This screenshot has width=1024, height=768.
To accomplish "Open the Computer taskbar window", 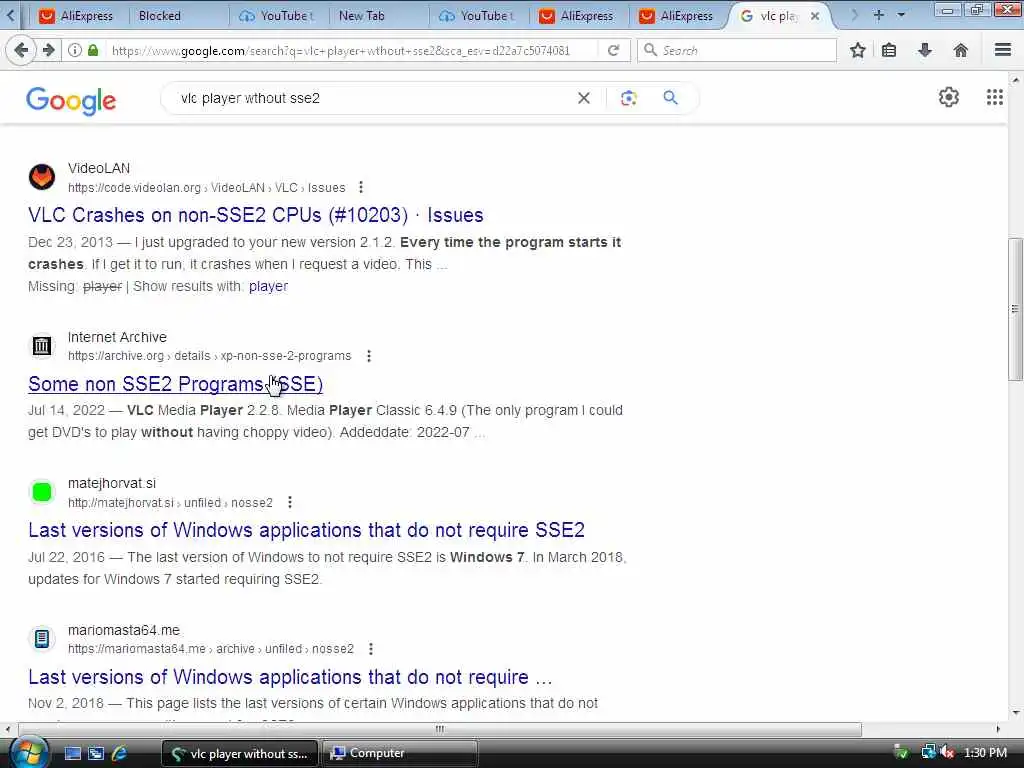I will (399, 753).
